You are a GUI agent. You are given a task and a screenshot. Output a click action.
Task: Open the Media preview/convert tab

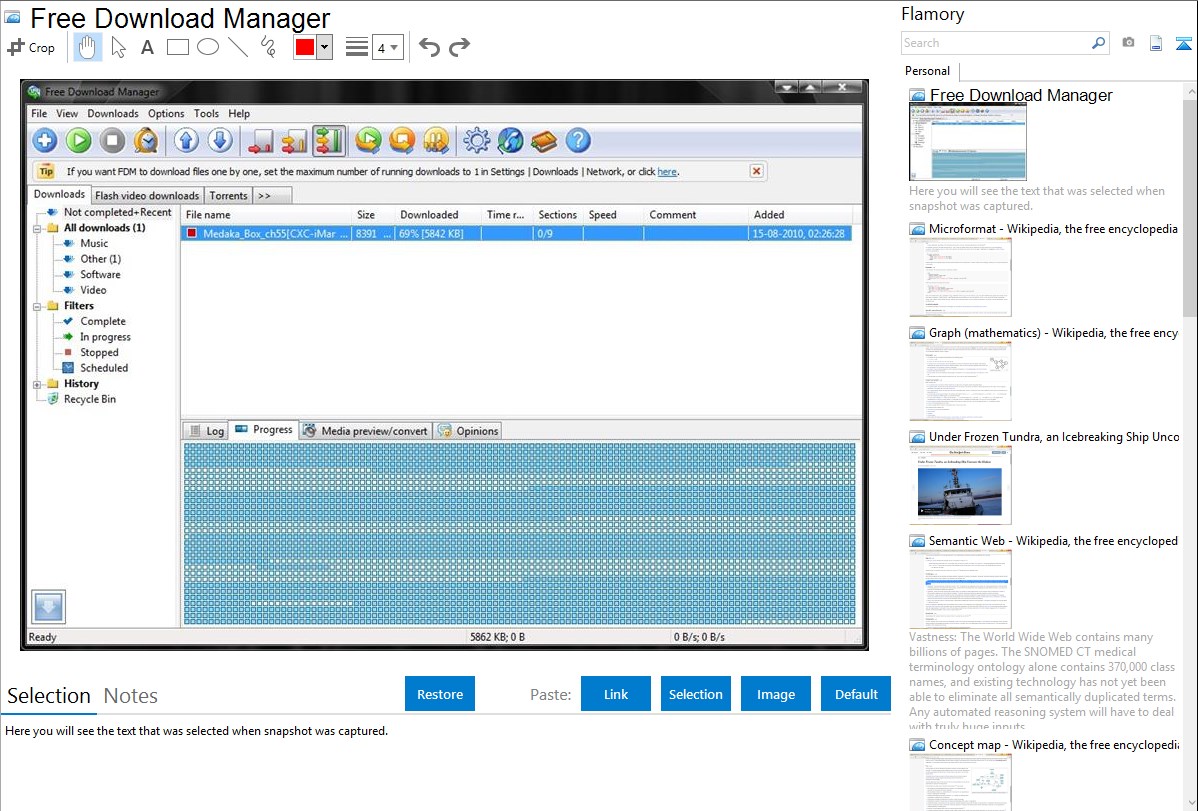click(366, 431)
